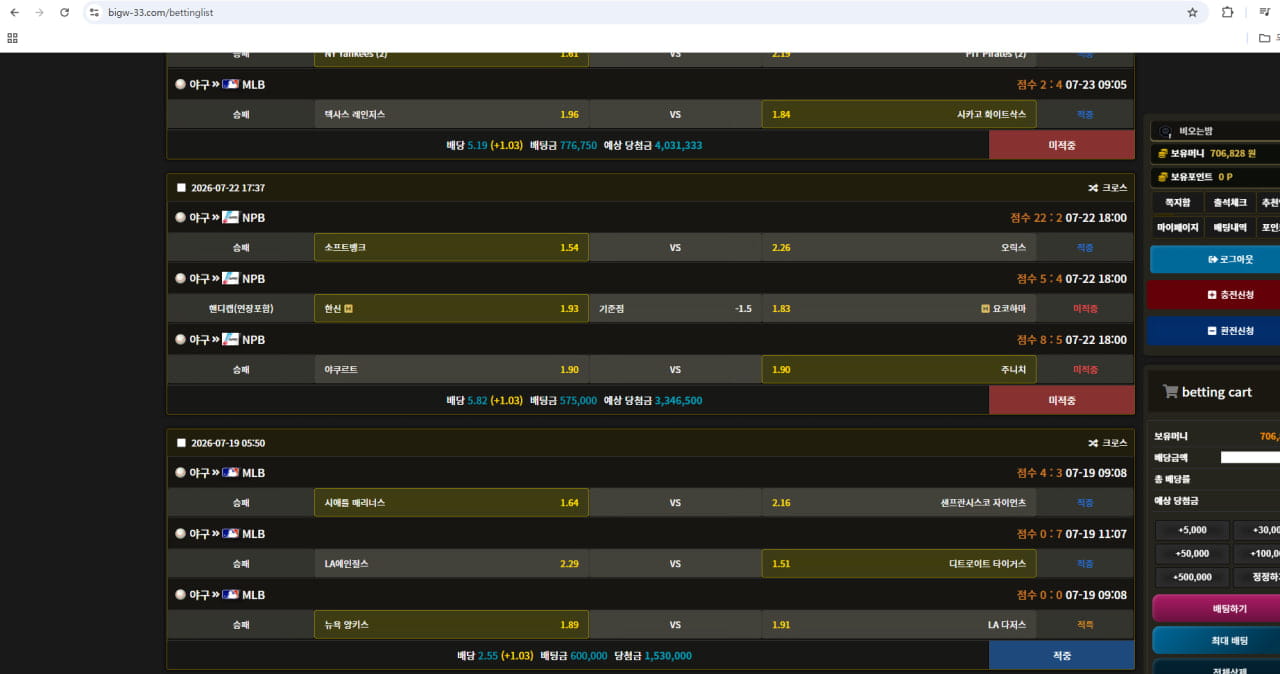Click the 보유머니 coin stack icon

(1162, 153)
